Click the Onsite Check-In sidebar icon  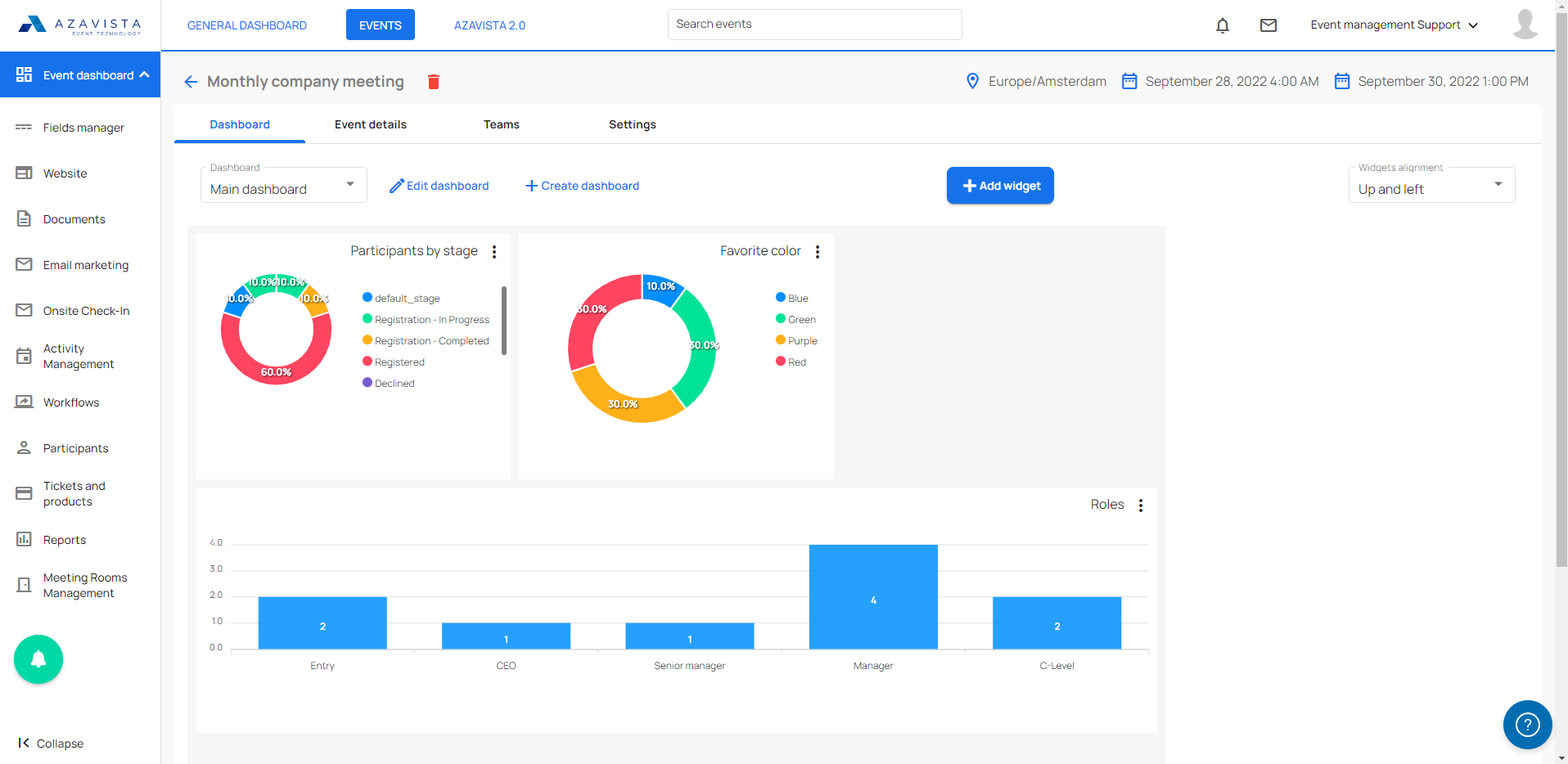tap(24, 310)
